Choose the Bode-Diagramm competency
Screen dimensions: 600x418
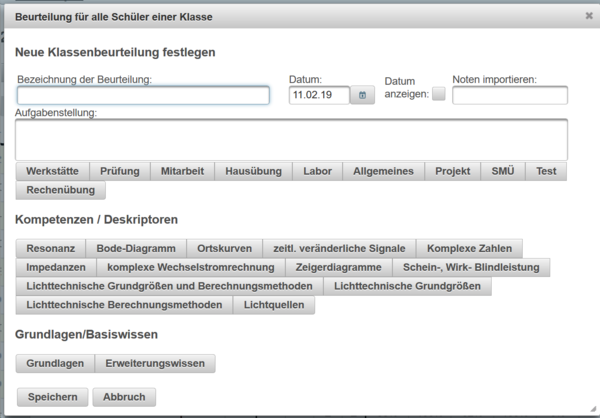[136, 249]
